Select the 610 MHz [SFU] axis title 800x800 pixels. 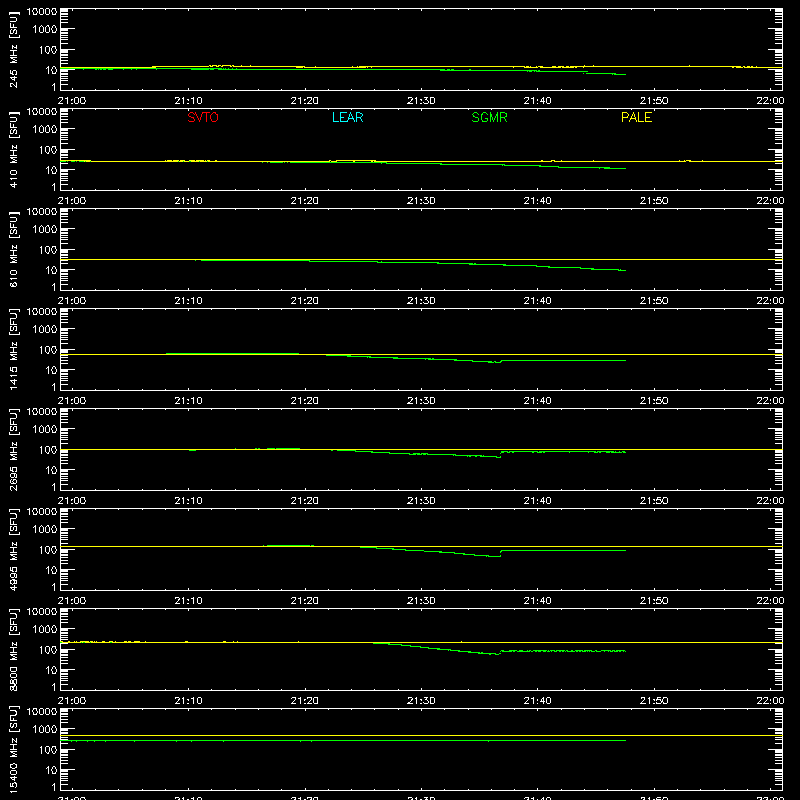coord(13,249)
